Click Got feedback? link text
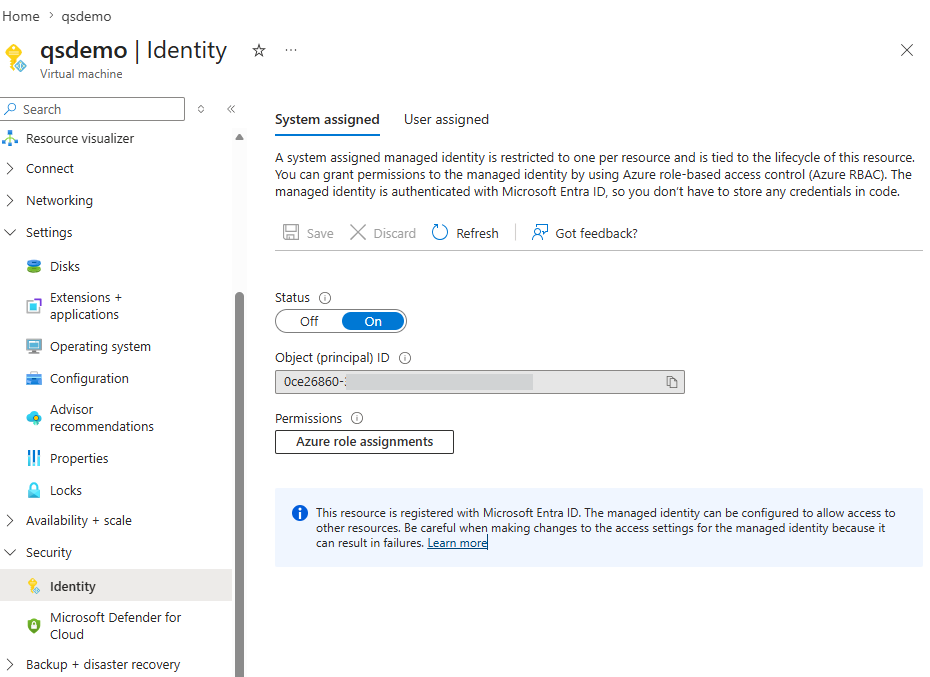The height and width of the screenshot is (677, 930). click(x=597, y=233)
